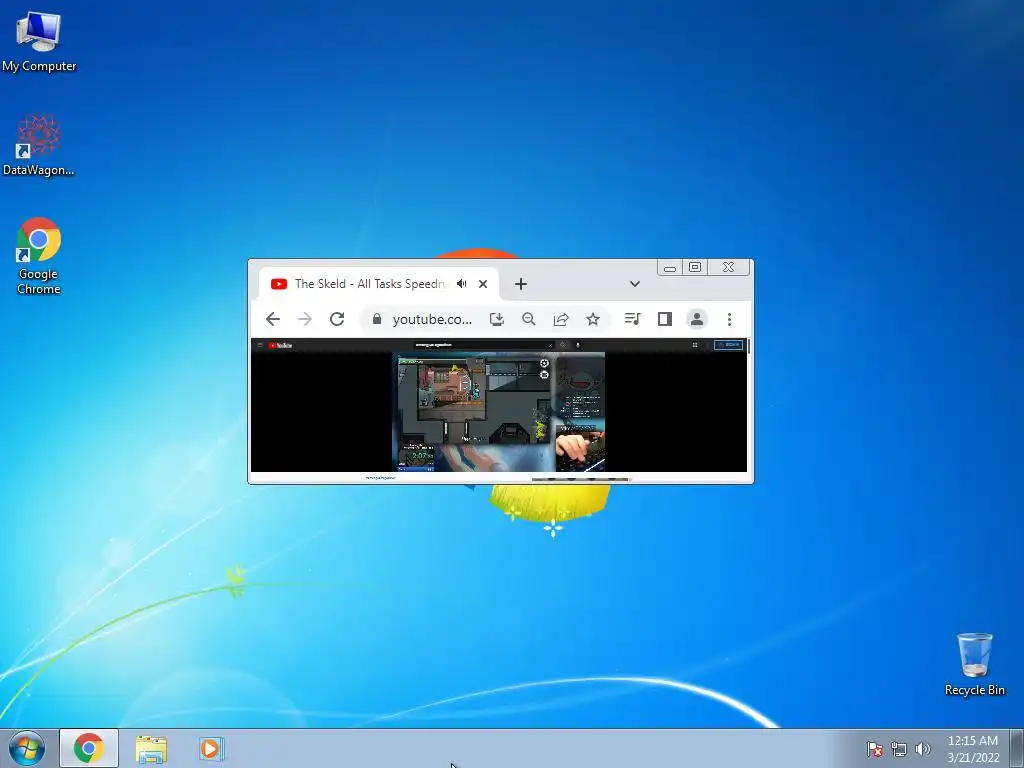Go to YouTube home via logo
1024x768 pixels.
281,345
